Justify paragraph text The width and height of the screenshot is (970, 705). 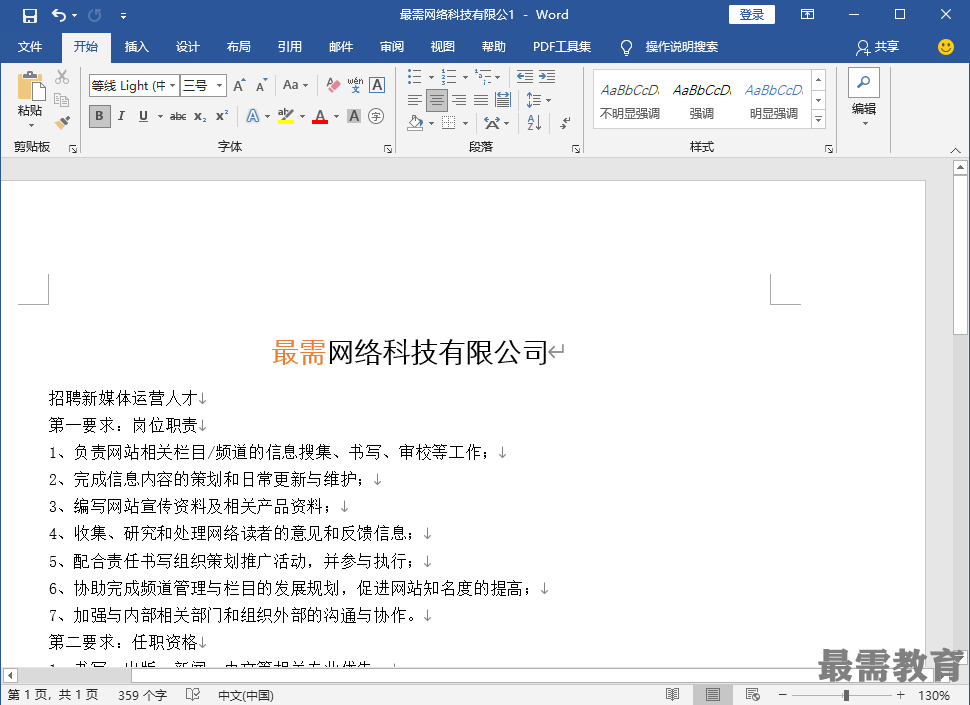point(481,100)
